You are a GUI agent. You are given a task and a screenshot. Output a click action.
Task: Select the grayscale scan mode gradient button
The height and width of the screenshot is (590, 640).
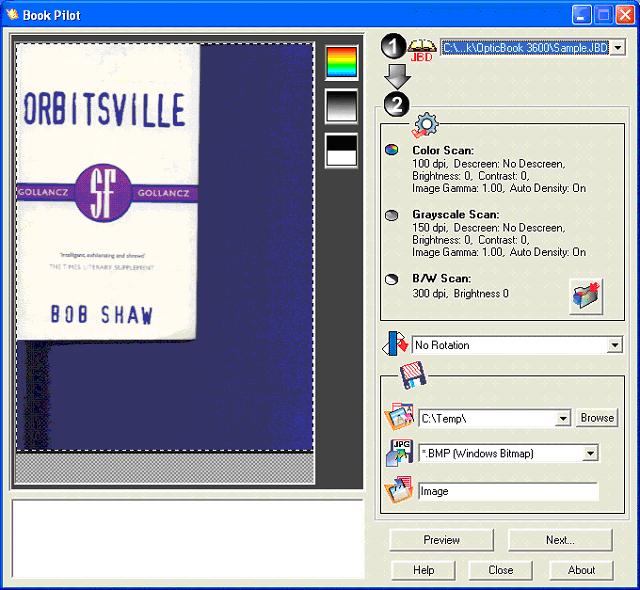pyautogui.click(x=342, y=106)
